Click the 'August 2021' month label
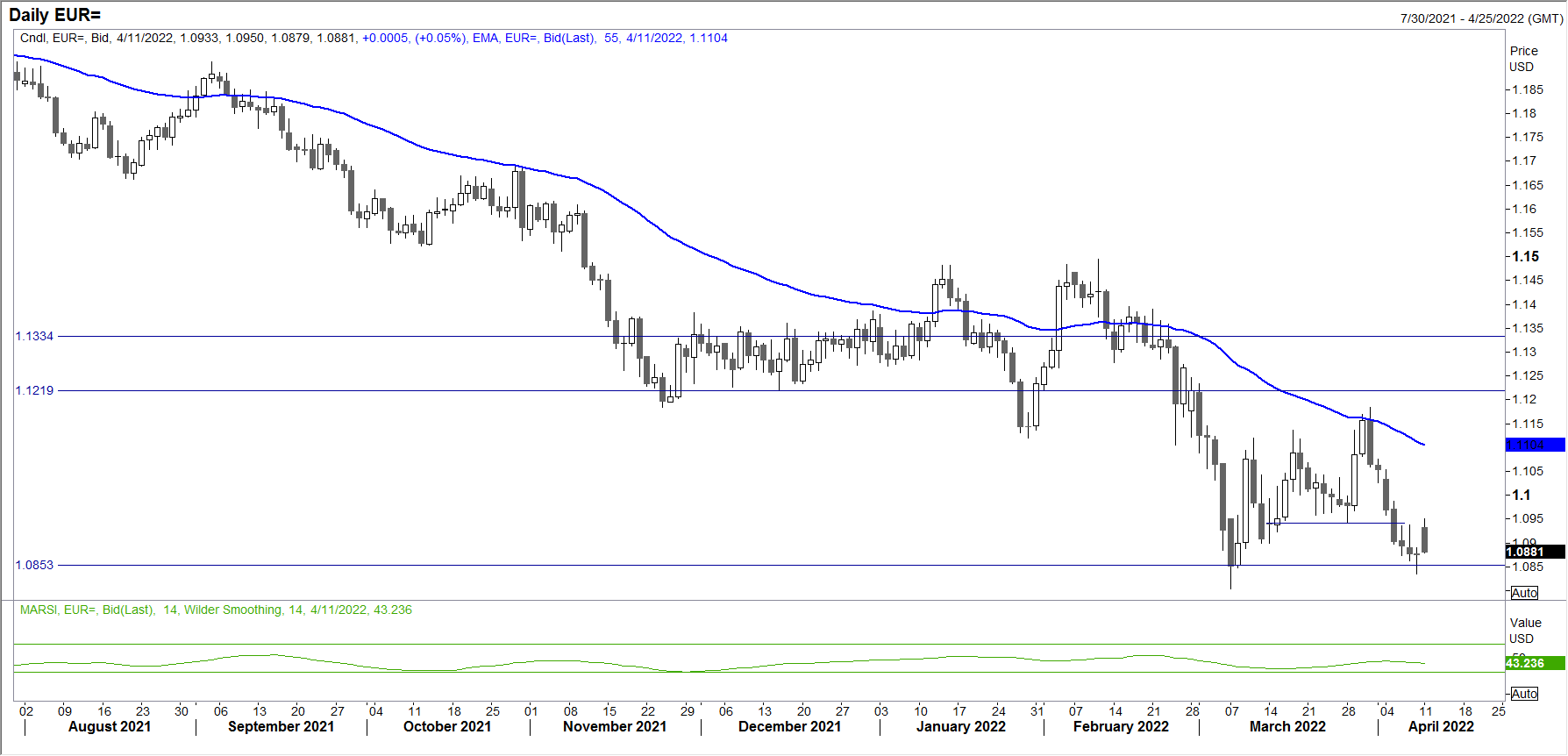This screenshot has width=1568, height=756. click(110, 727)
